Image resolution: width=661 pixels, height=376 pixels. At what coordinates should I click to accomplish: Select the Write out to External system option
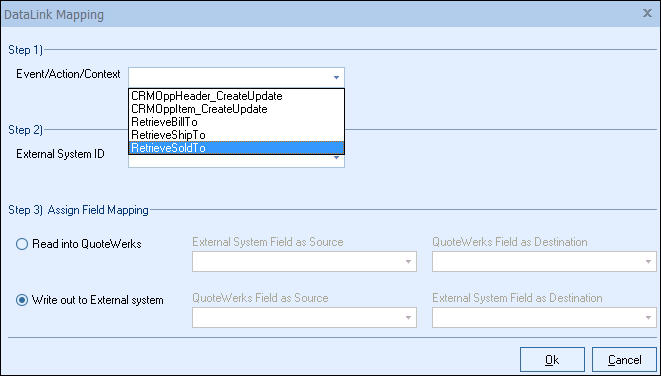(89, 300)
